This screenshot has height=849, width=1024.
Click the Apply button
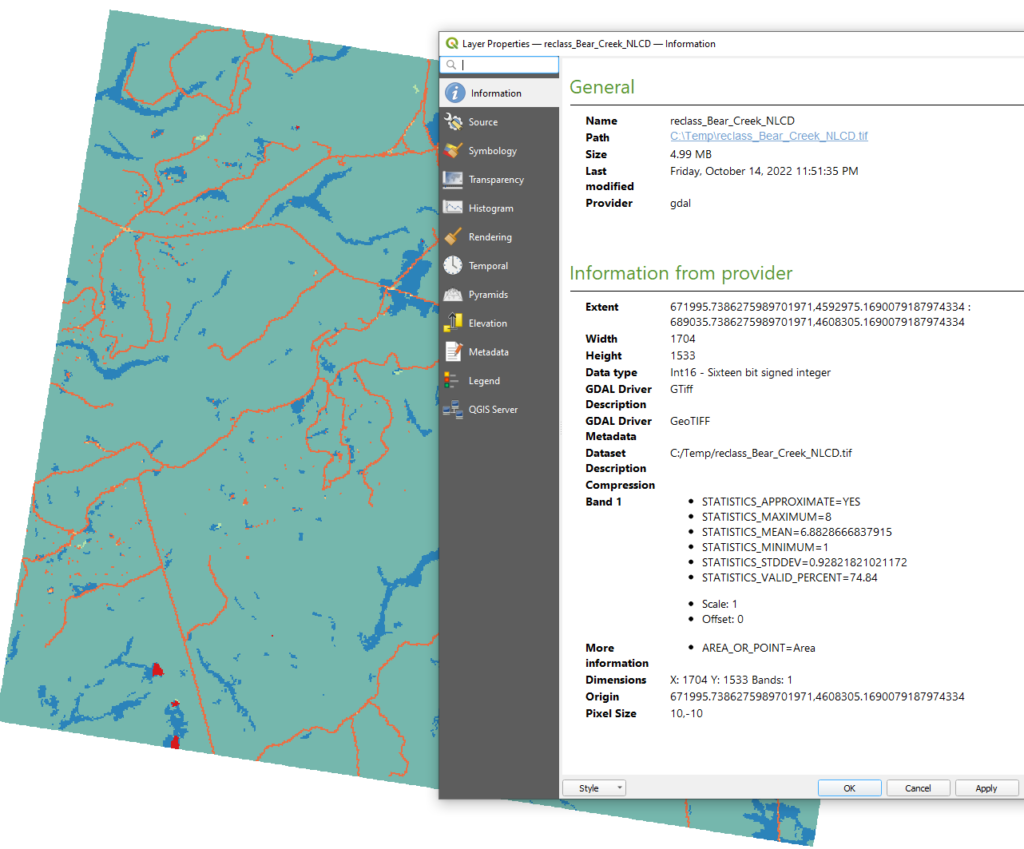click(x=986, y=788)
